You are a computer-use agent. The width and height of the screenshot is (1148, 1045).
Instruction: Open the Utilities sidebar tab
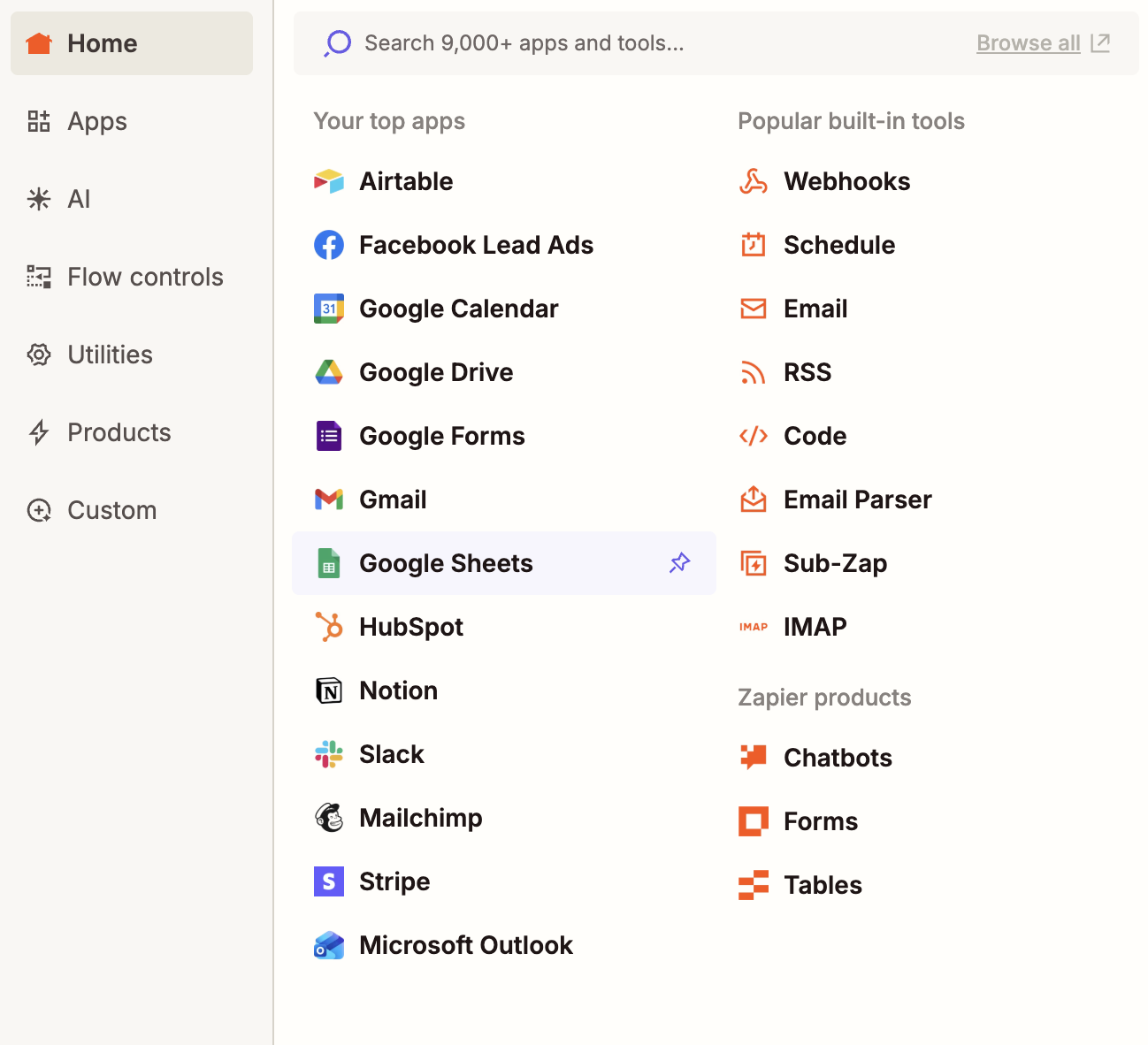pyautogui.click(x=132, y=355)
